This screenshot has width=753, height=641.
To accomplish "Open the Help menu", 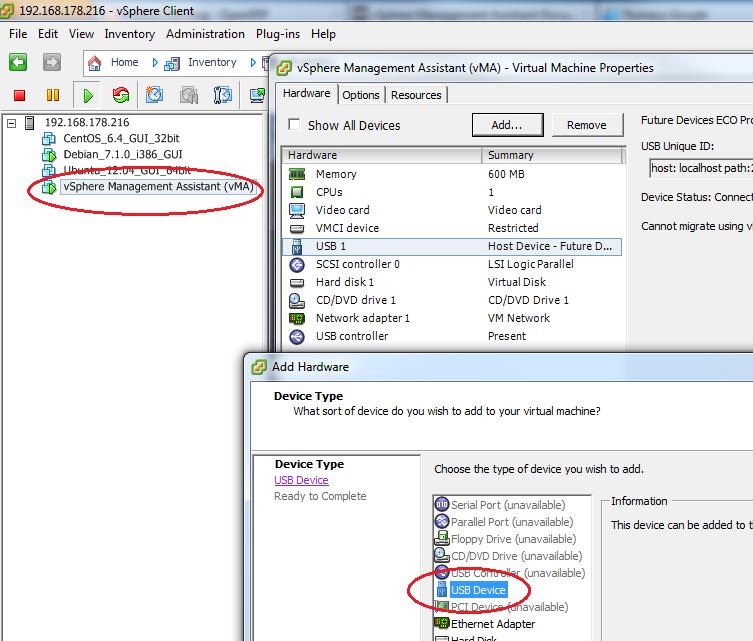I will point(323,34).
